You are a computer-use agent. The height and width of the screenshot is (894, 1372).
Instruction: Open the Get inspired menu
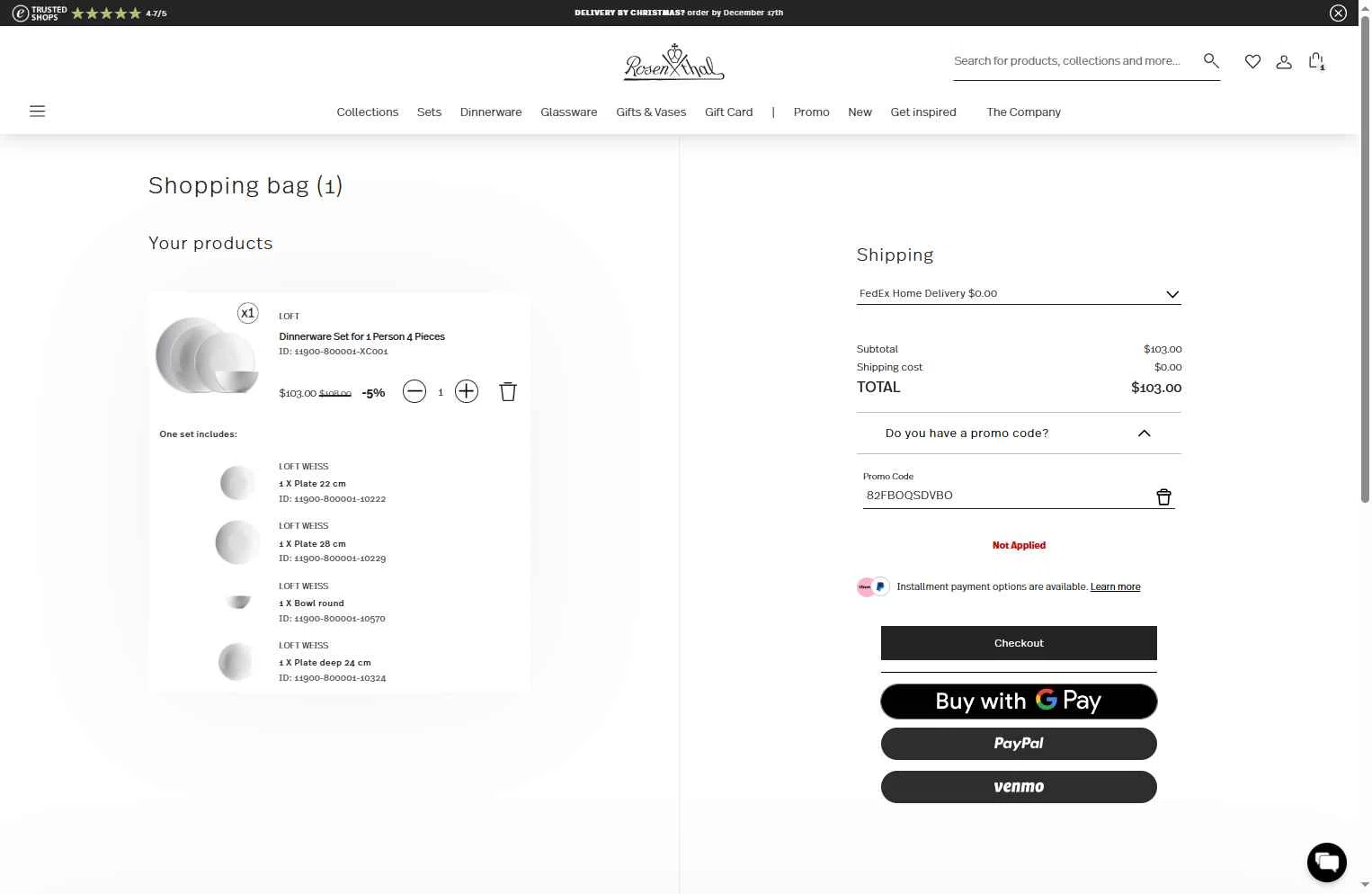[x=923, y=112]
